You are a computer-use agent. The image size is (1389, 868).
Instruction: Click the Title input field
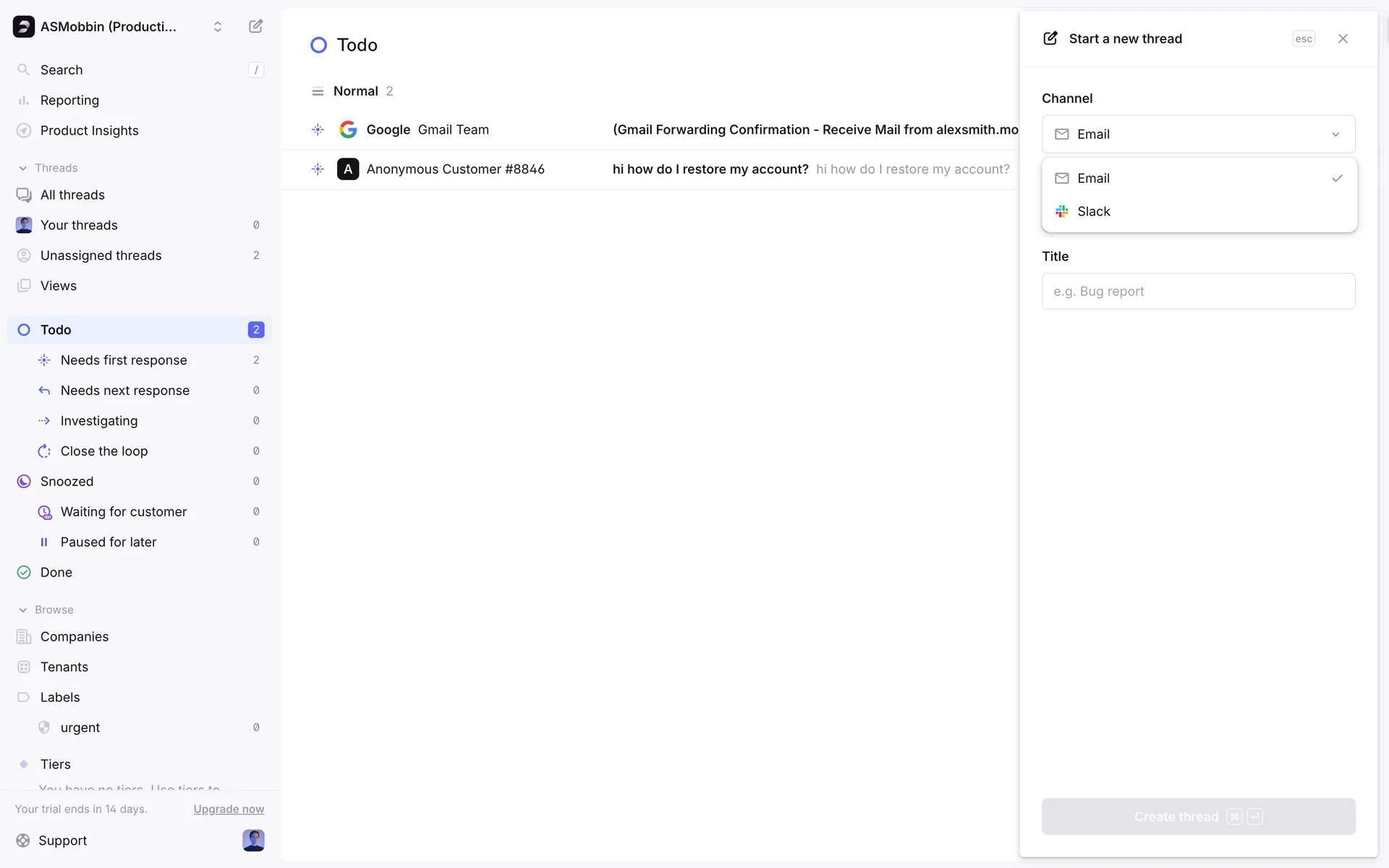click(x=1198, y=292)
